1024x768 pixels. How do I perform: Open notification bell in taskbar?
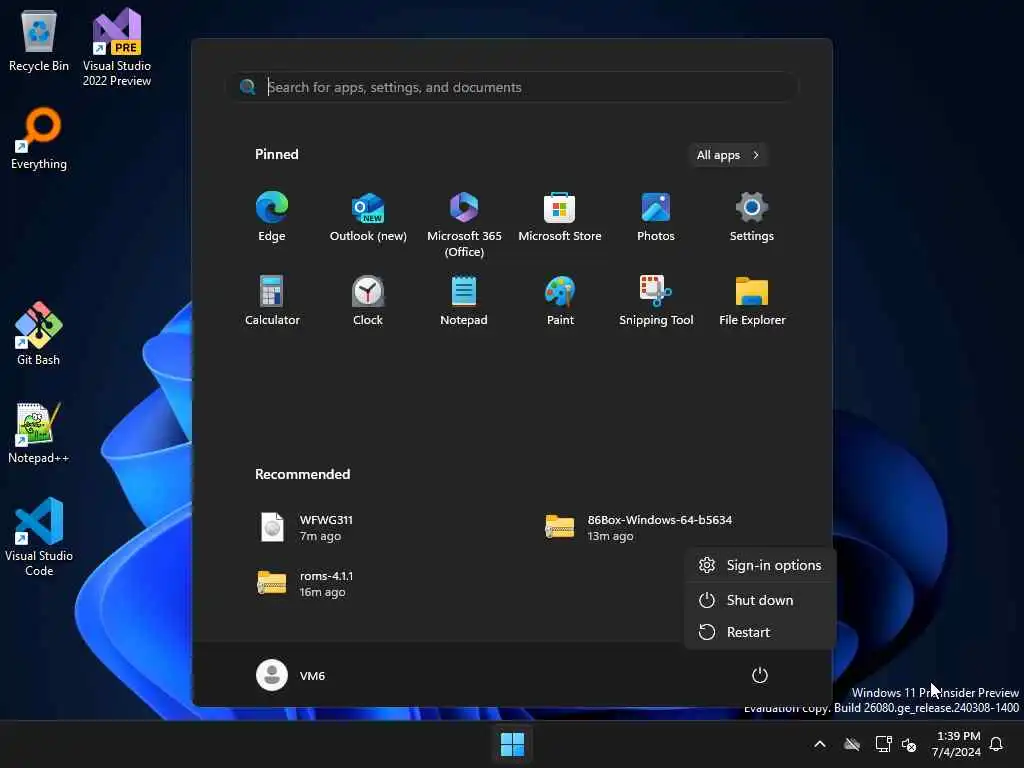pos(996,744)
